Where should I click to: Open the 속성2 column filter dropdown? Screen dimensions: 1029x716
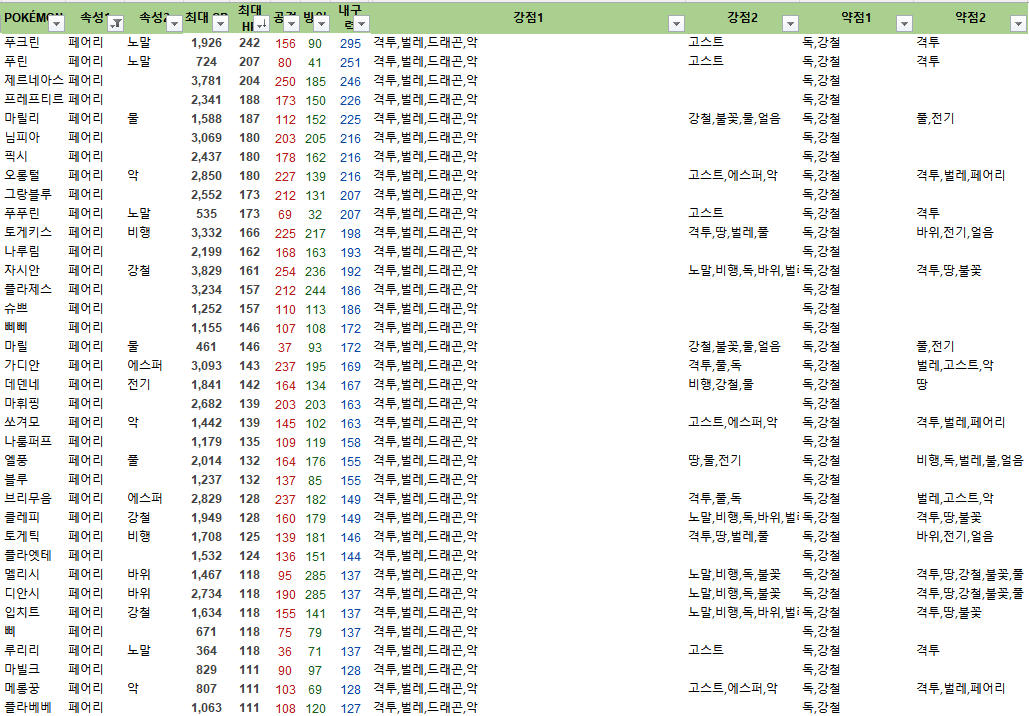174,24
